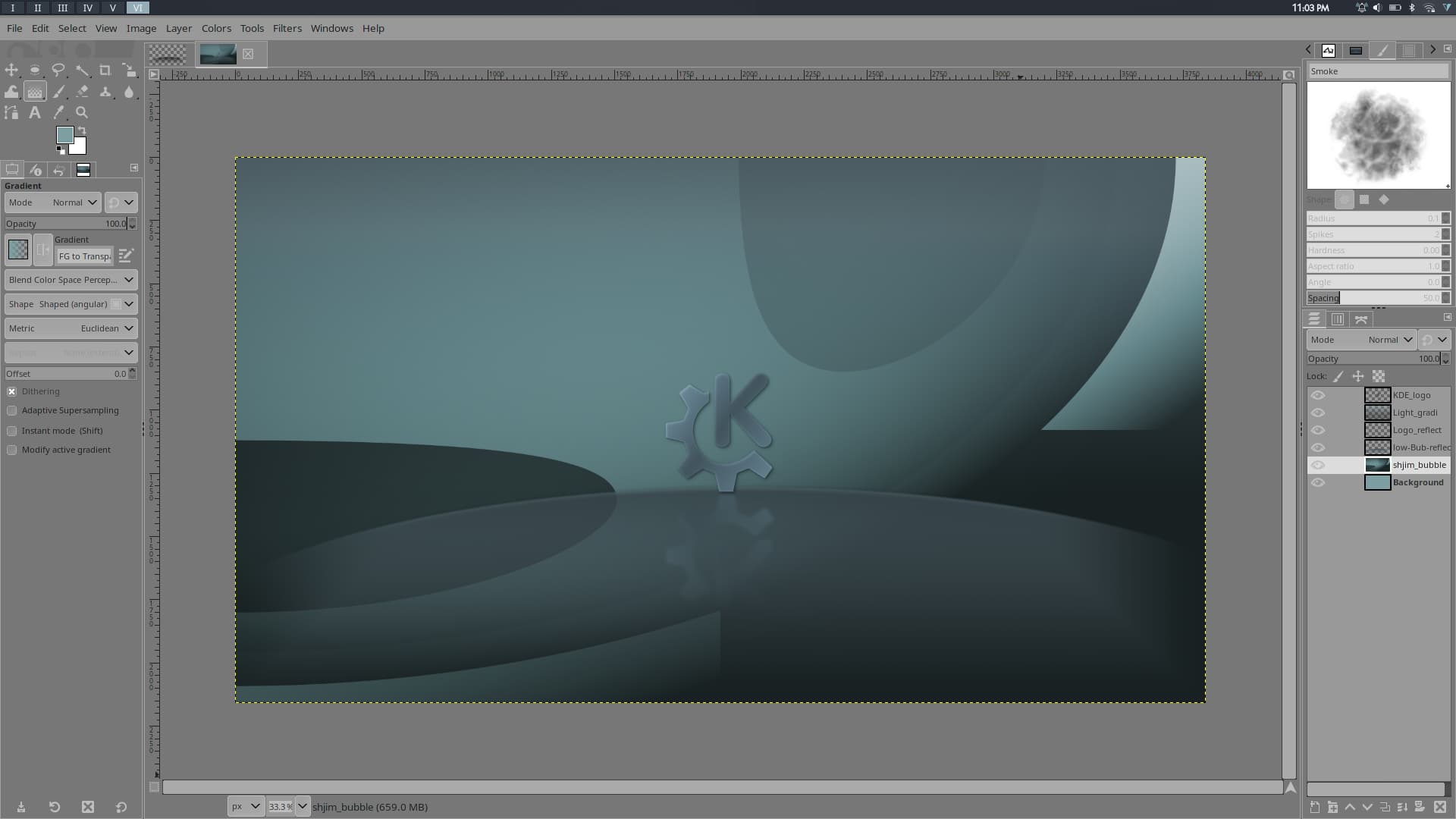Select the Smudge droplet tool

point(129,92)
